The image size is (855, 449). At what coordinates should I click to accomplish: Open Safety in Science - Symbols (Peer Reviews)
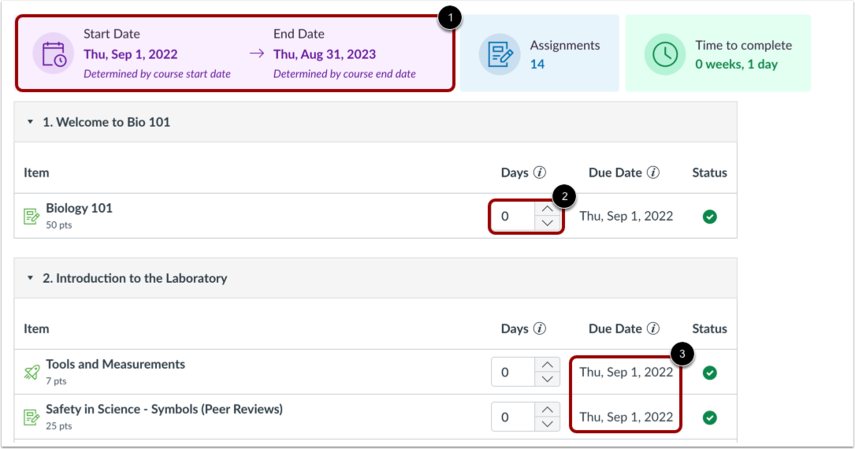coord(164,408)
